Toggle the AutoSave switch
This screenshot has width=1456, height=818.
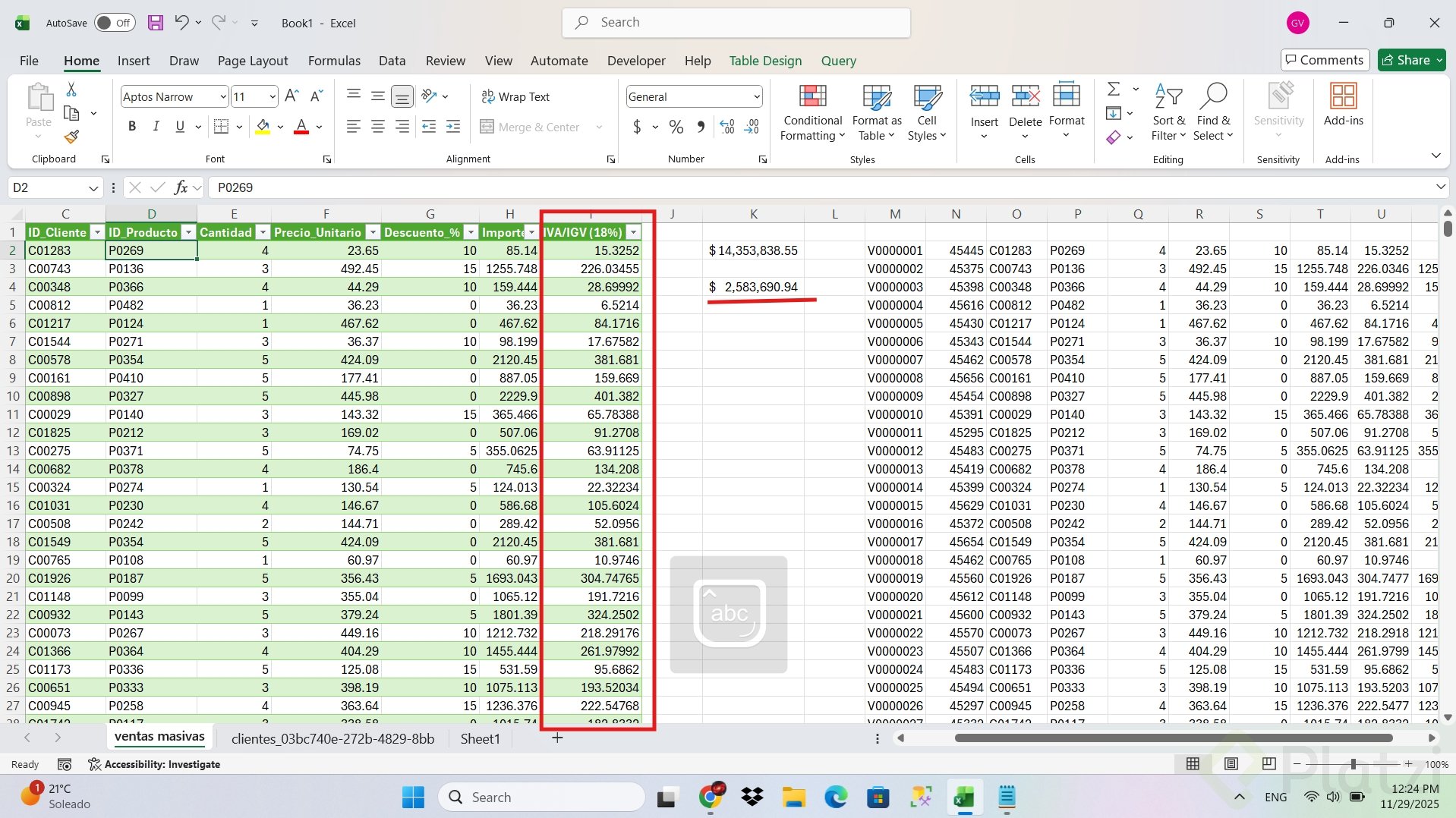click(115, 23)
